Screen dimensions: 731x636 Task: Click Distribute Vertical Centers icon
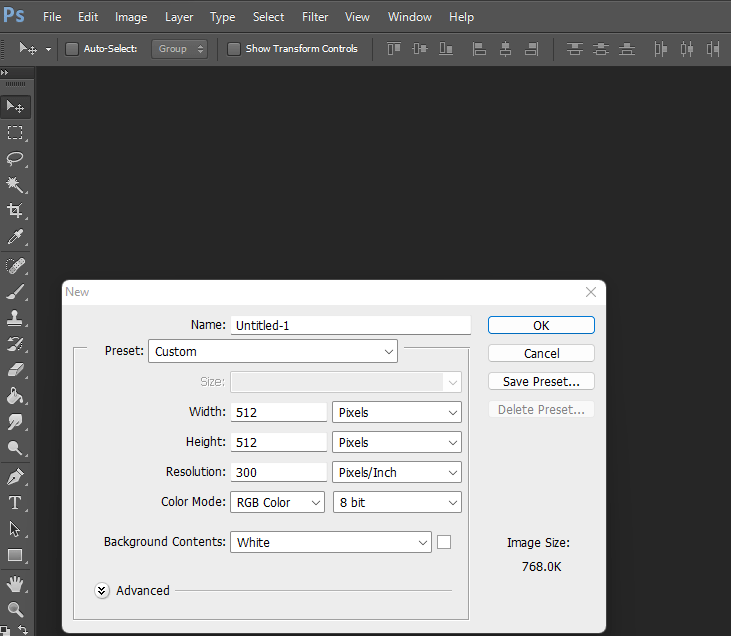[601, 48]
